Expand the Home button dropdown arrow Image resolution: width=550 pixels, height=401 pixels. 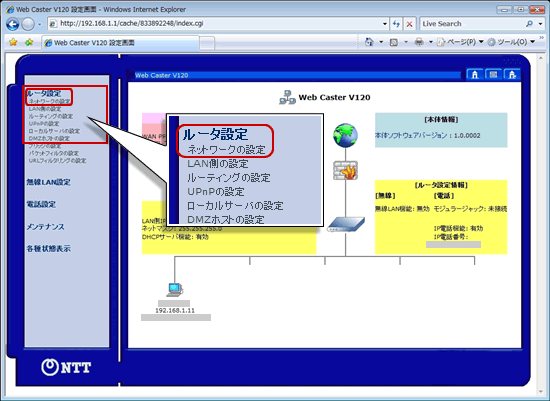click(381, 42)
